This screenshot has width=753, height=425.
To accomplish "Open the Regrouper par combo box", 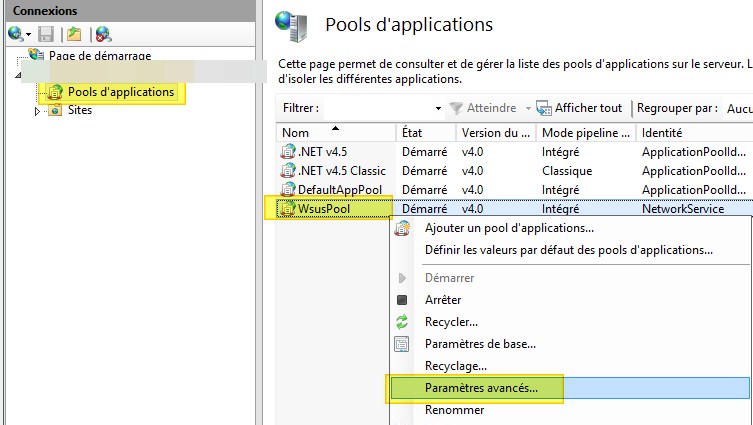I will tap(738, 109).
